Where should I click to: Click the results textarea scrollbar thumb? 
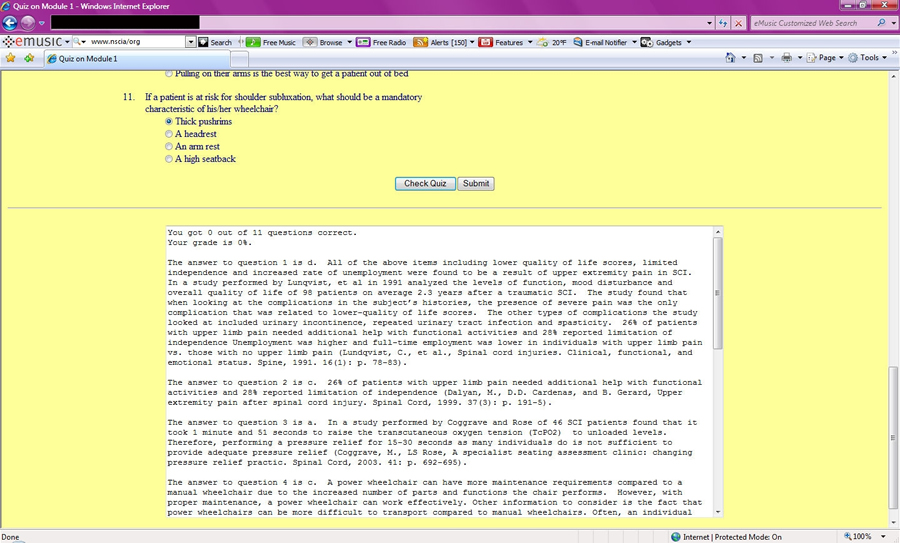(x=718, y=293)
